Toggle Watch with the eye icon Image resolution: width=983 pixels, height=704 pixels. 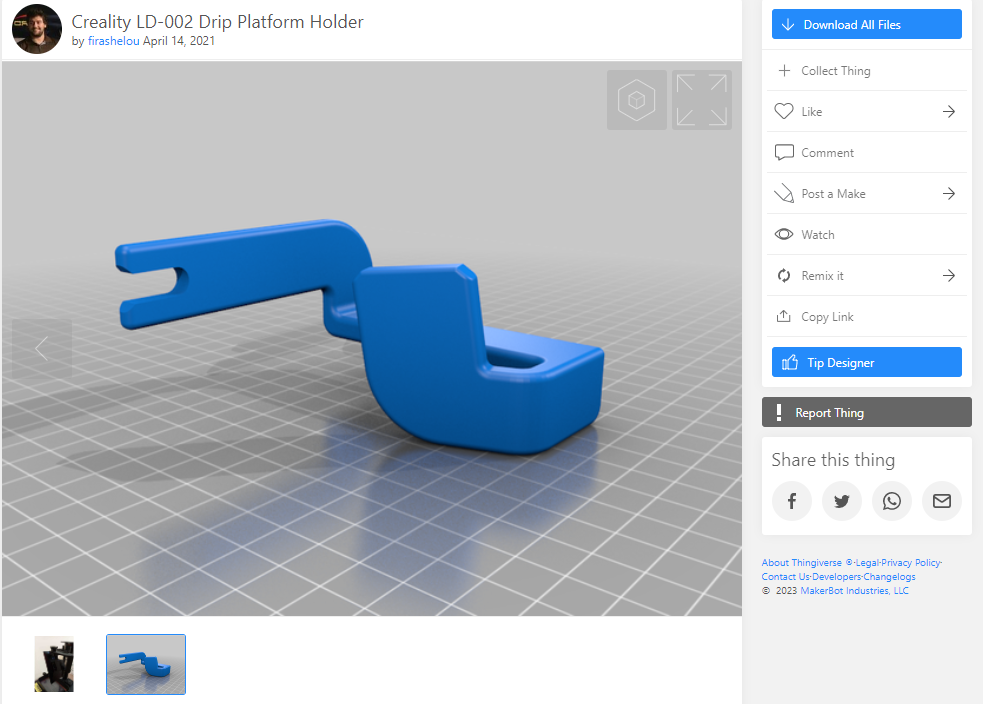click(x=784, y=235)
